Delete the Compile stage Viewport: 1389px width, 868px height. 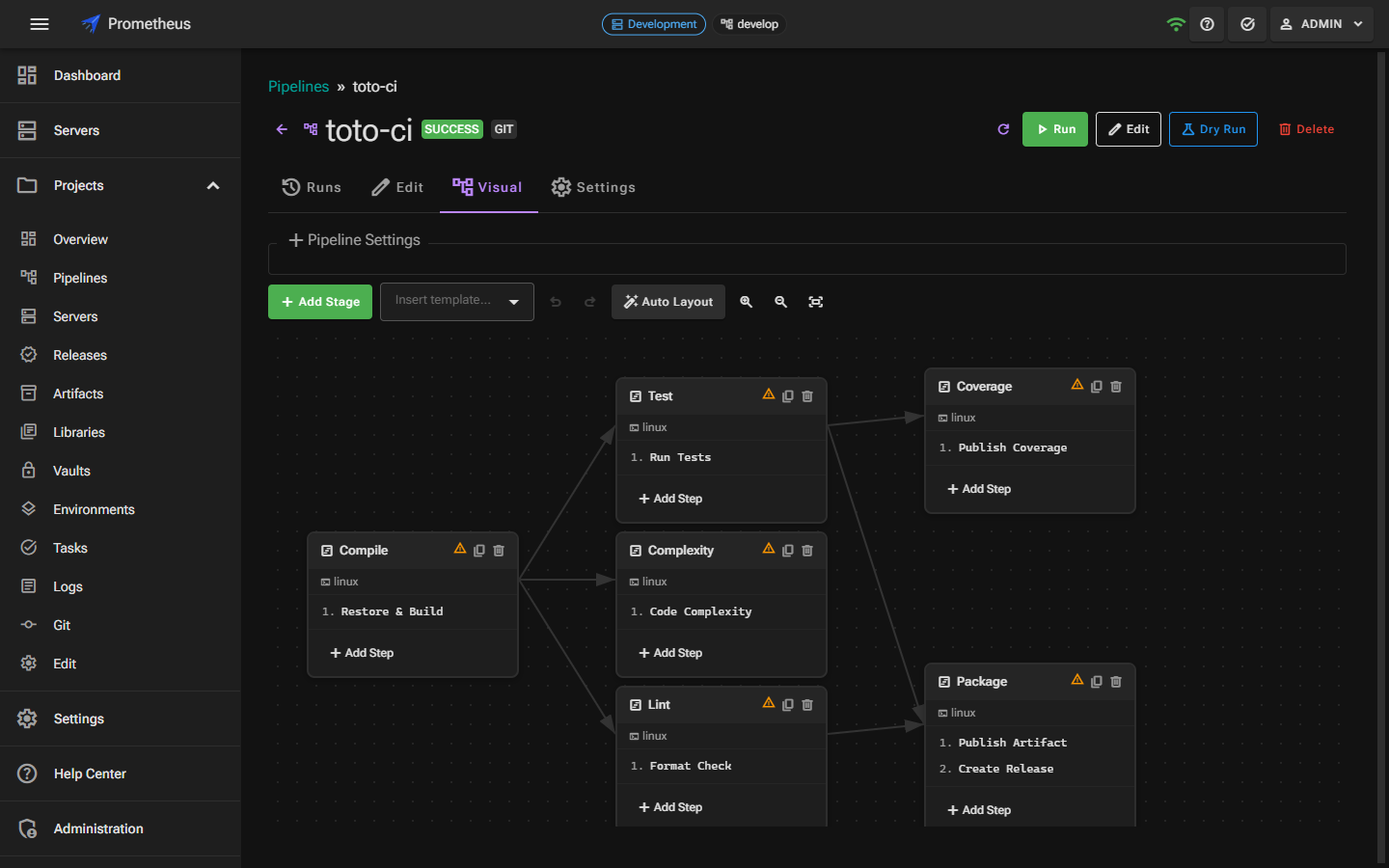[x=499, y=551]
